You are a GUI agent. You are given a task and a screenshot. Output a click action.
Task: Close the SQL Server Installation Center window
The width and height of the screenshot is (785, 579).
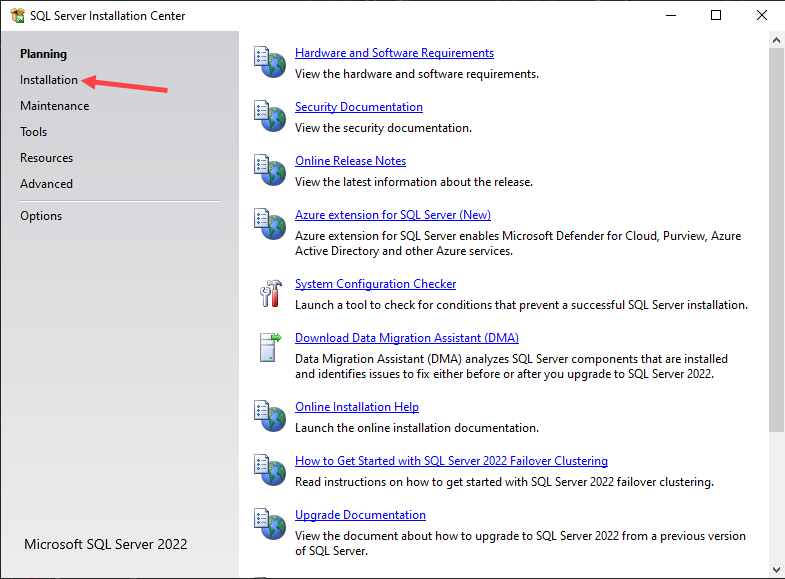[x=761, y=16]
